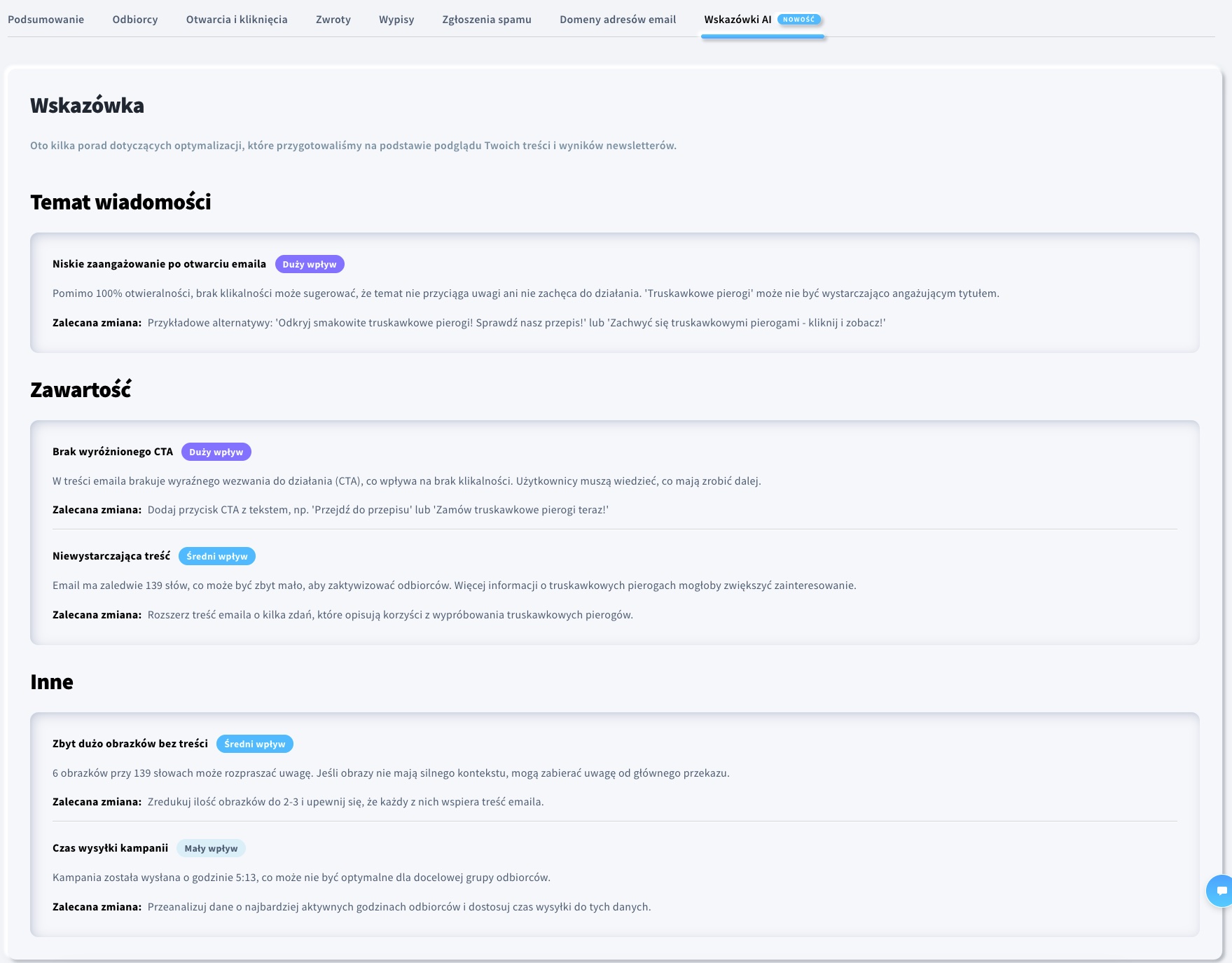Open the Odbiorcy tab
Image resolution: width=1232 pixels, height=963 pixels.
pyautogui.click(x=135, y=20)
